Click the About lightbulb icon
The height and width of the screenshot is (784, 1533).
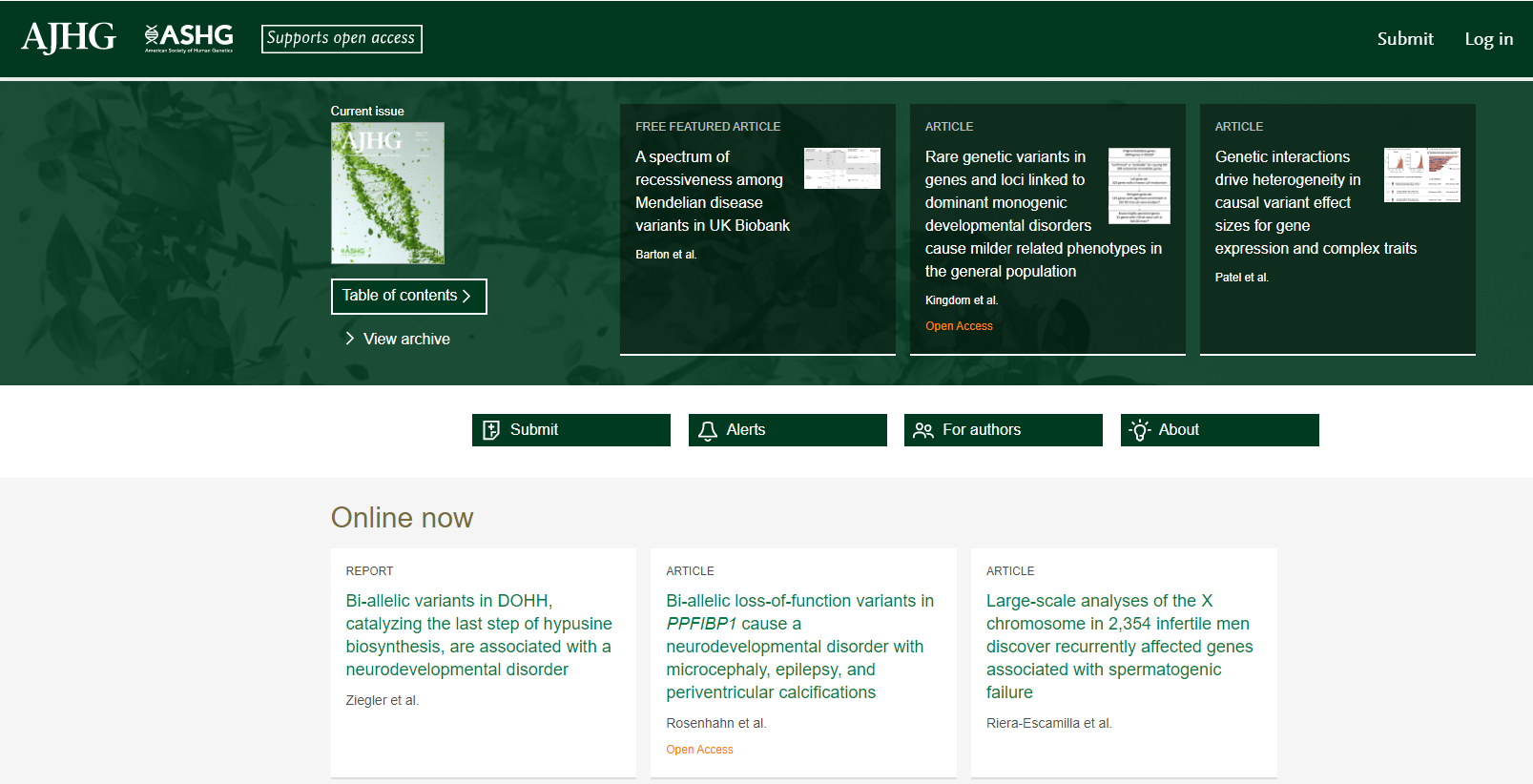[1139, 430]
